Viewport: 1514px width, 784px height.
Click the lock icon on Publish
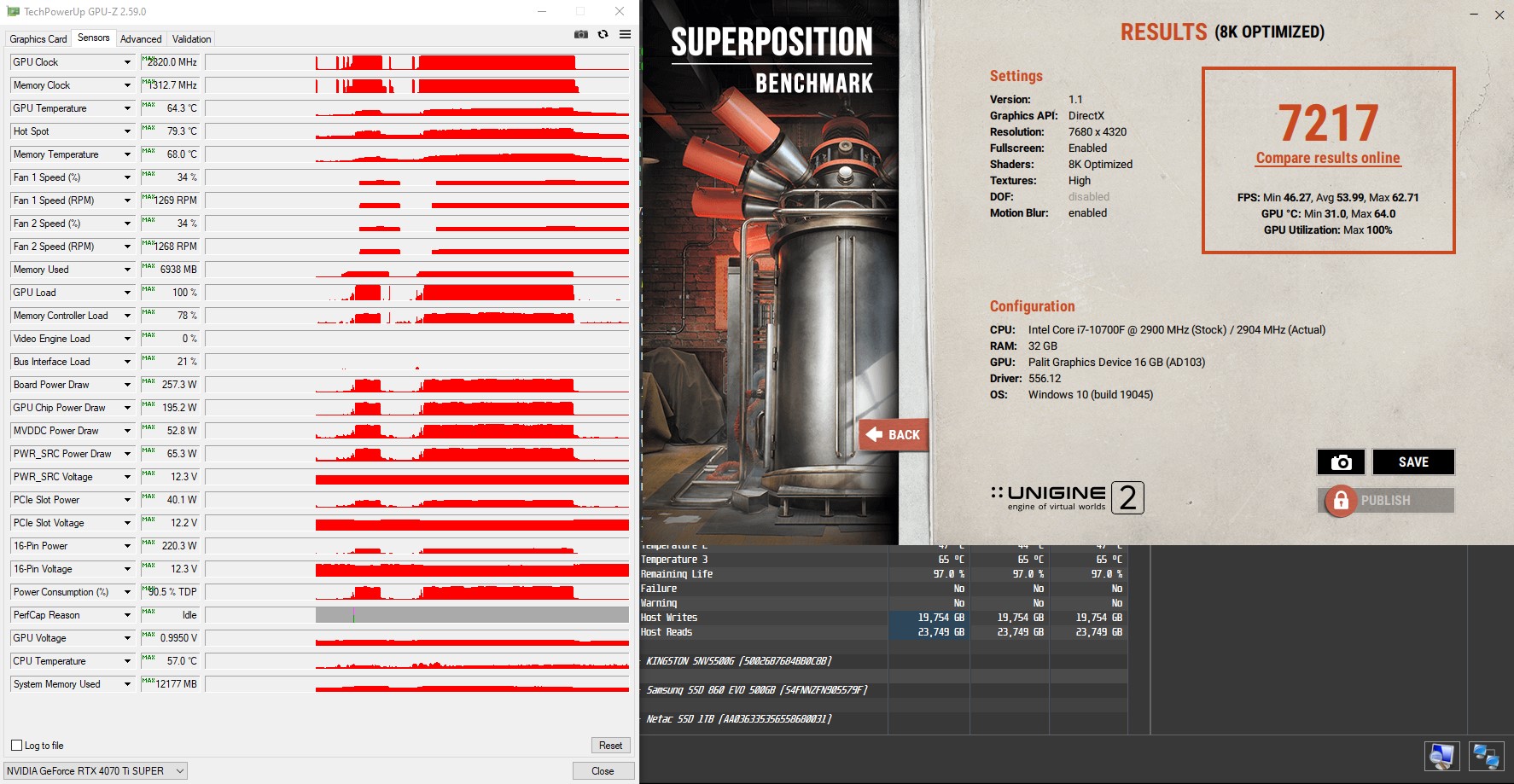[1341, 501]
